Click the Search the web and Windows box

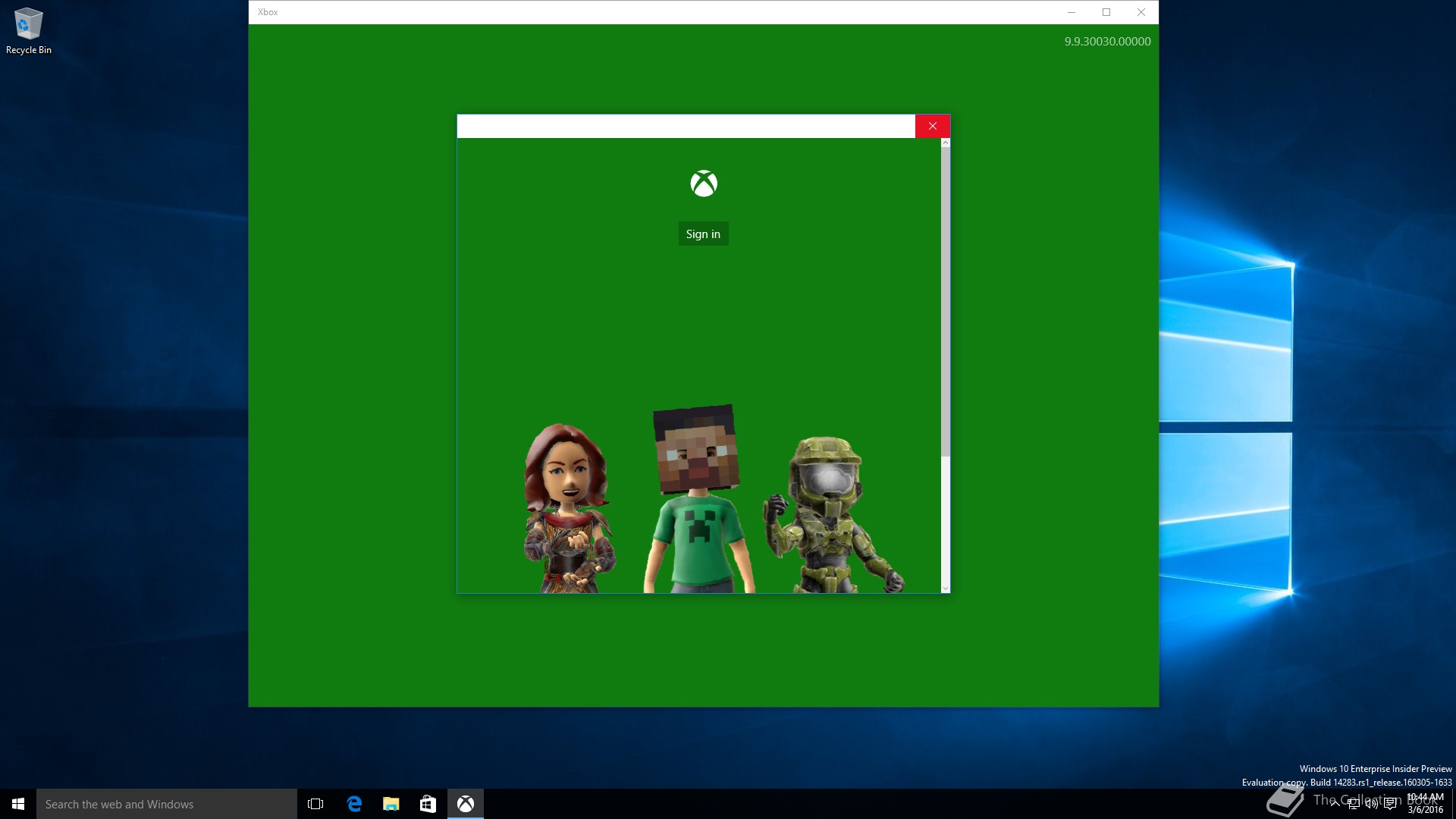pyautogui.click(x=167, y=804)
